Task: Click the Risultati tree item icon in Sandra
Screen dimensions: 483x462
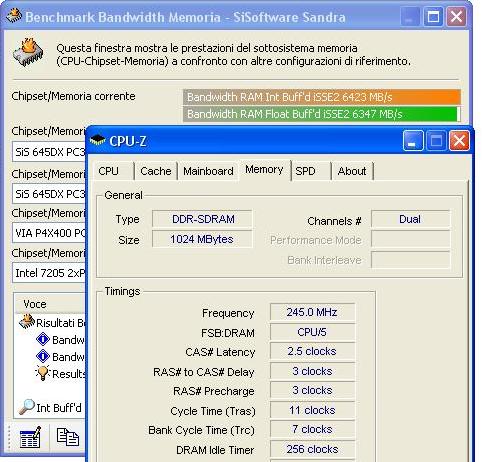Action: [x=27, y=322]
